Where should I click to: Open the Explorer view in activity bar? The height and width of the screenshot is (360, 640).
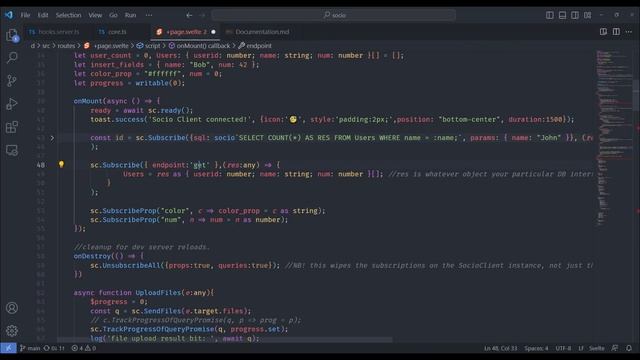(12, 36)
